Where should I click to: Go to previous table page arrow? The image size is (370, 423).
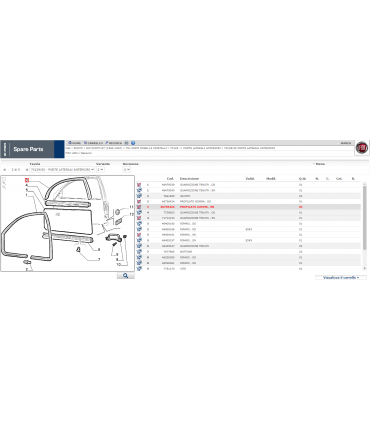(5, 170)
